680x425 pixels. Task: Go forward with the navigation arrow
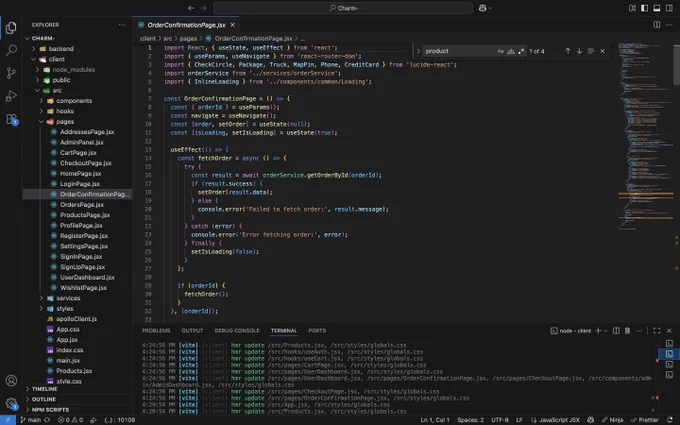click(203, 8)
